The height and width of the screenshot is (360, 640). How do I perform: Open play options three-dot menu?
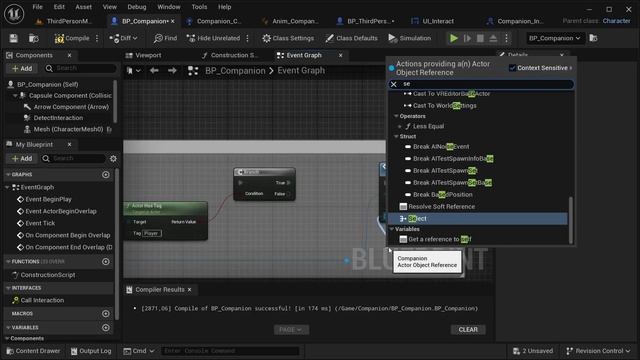tap(506, 38)
